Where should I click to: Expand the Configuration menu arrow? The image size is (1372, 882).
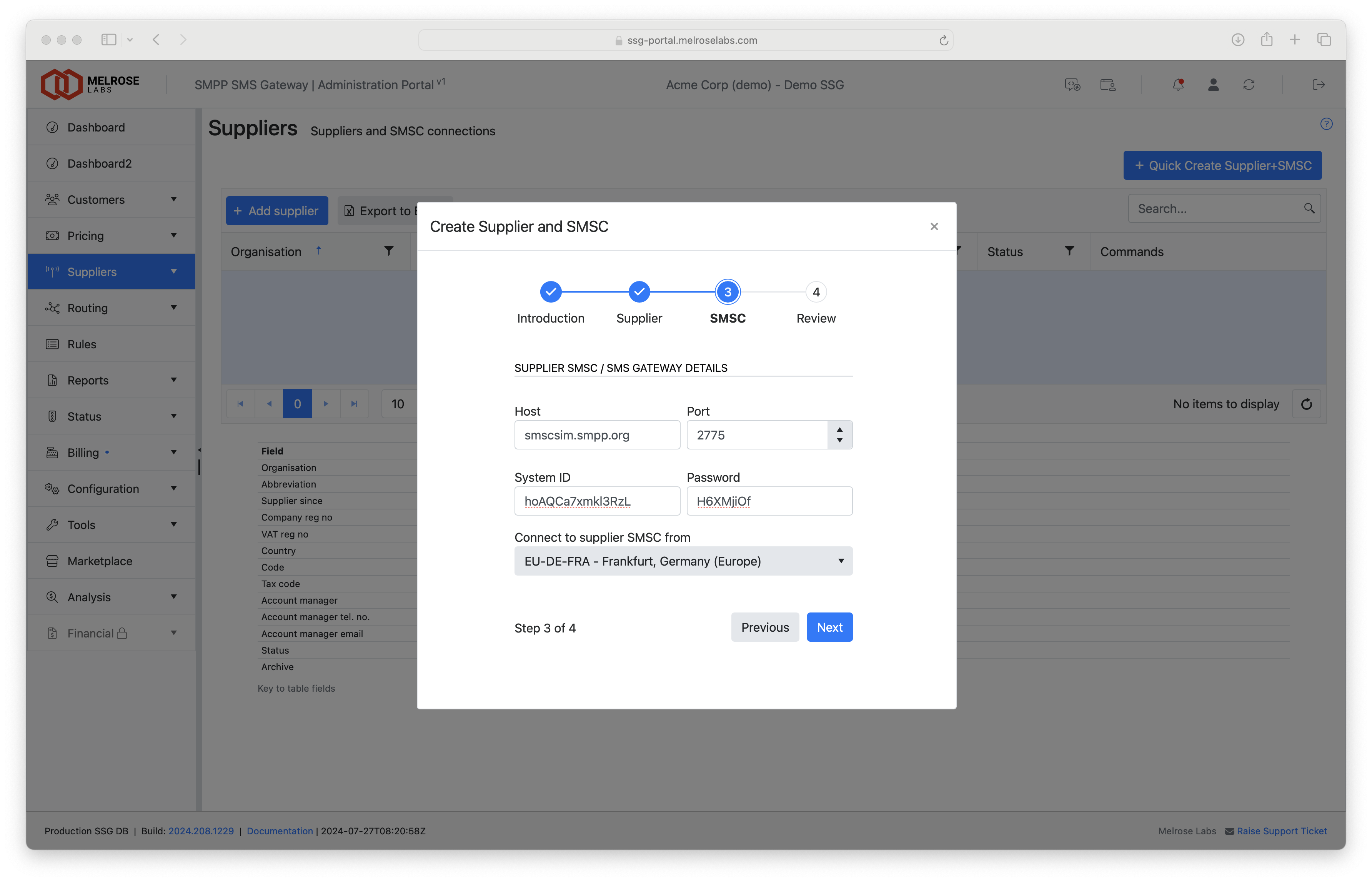(173, 488)
